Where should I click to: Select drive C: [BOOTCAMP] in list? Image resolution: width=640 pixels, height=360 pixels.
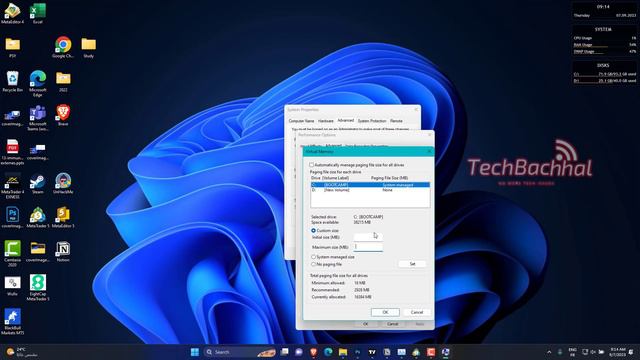pyautogui.click(x=370, y=185)
